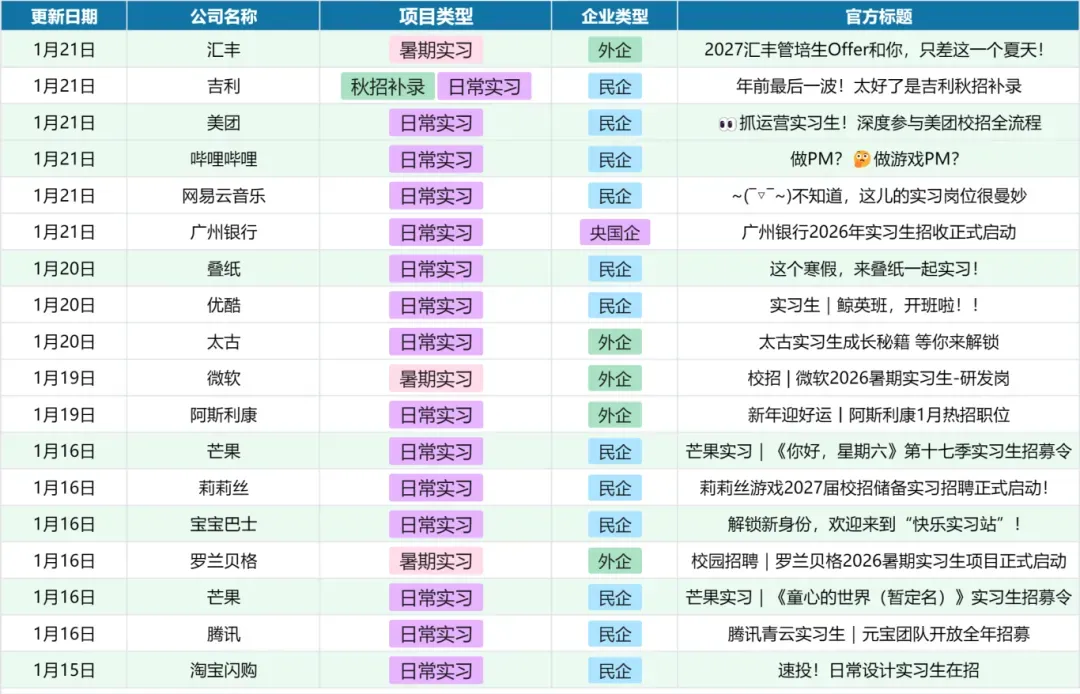Open title 新年迎好运｜阿斯利康1月热招职位
This screenshot has width=1080, height=694.
878,414
